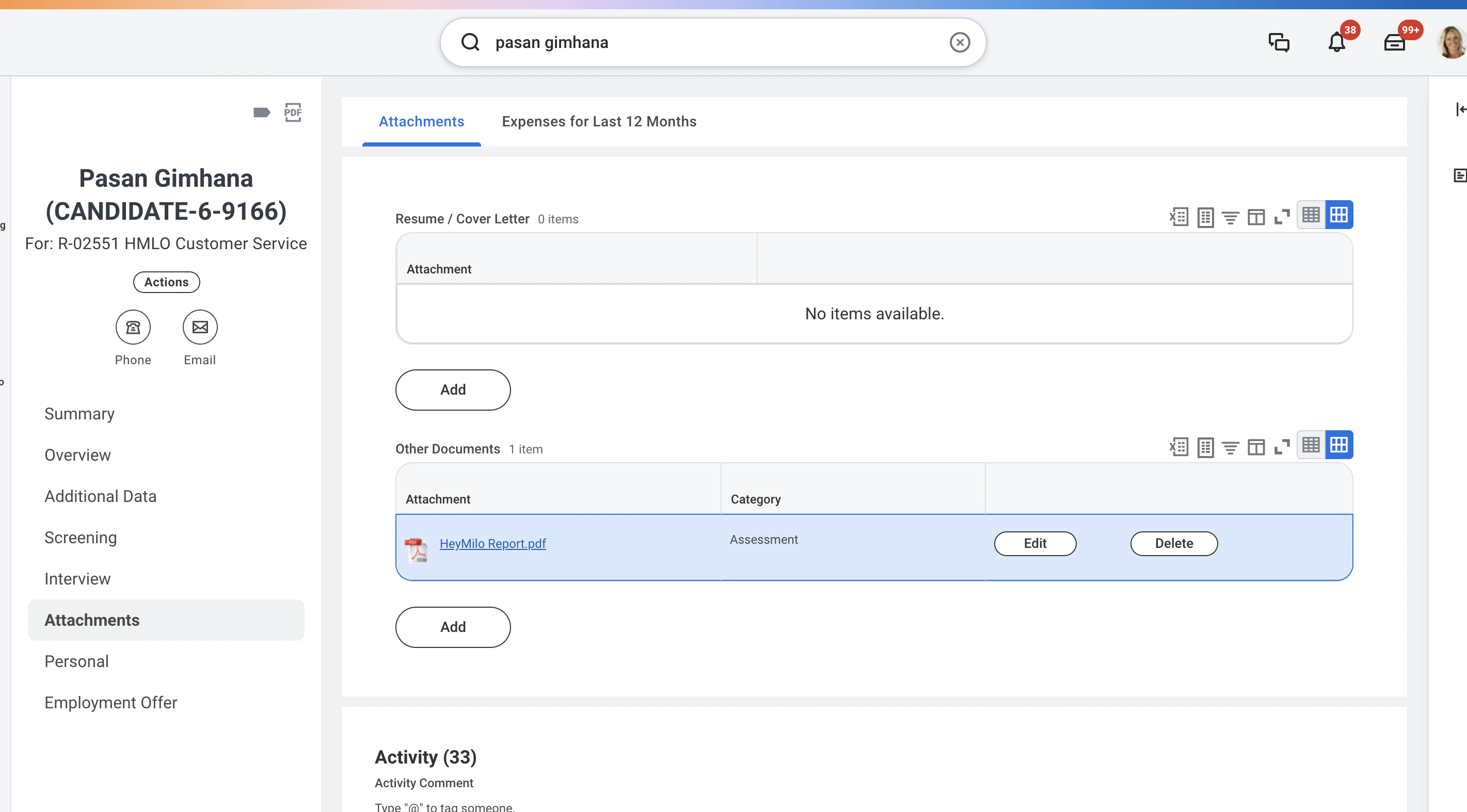1467x812 pixels.
Task: Switch Resume / Cover Letter table to grid view
Action: point(1339,215)
